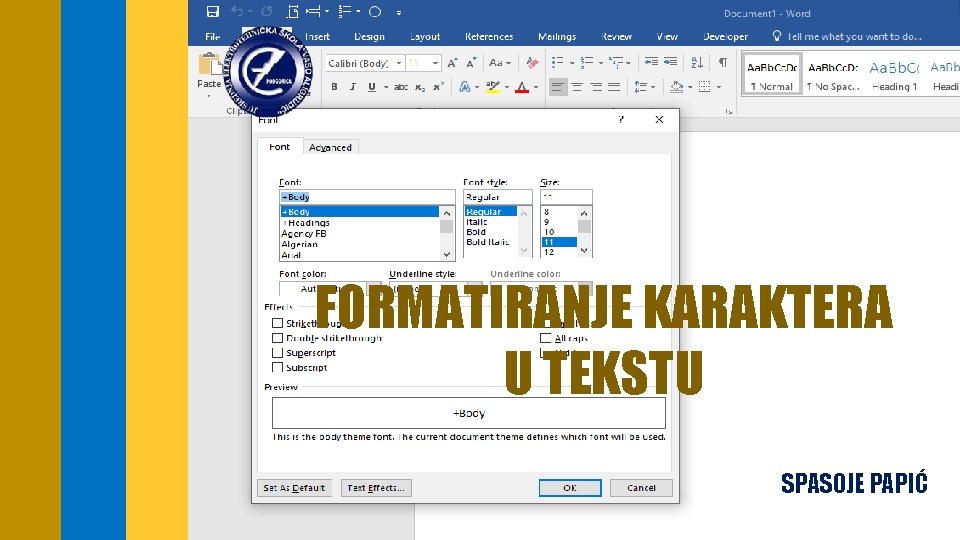Tick the Superscript checkbox in Font dialog
This screenshot has width=960, height=540.
277,353
